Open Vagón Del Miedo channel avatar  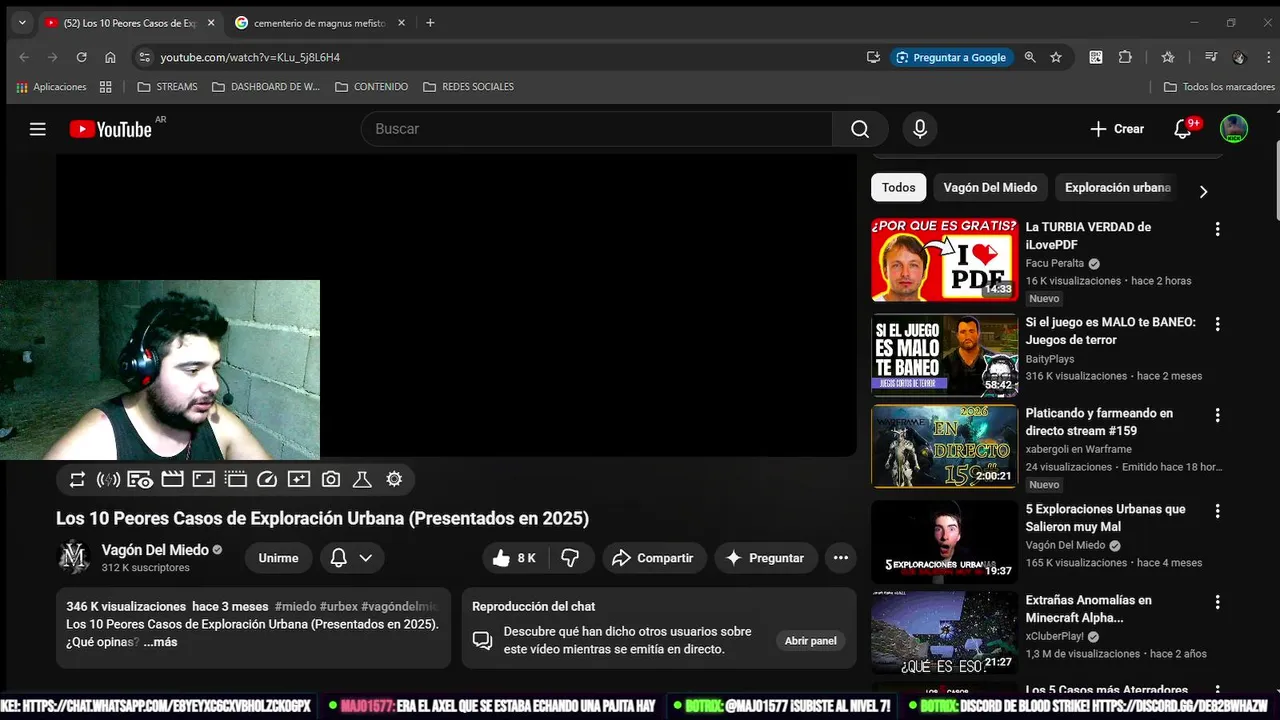click(x=74, y=558)
